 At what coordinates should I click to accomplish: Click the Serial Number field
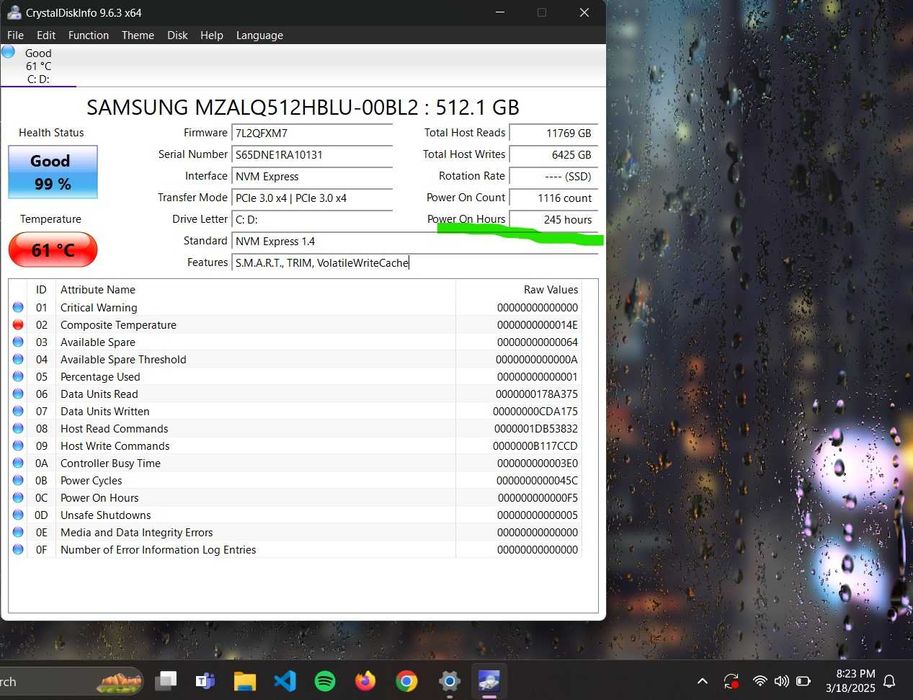(312, 154)
